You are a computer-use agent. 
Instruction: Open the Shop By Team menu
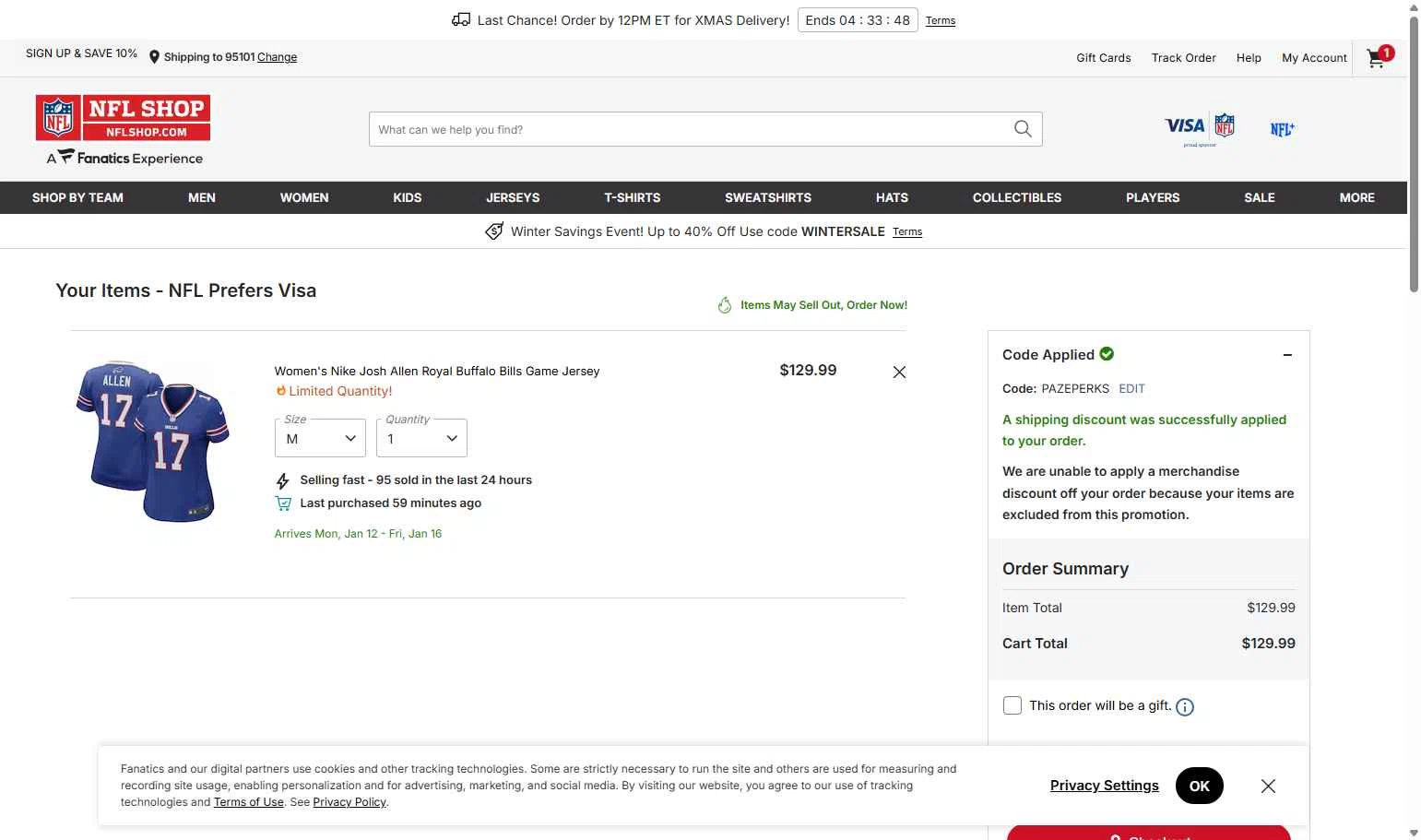pos(77,197)
